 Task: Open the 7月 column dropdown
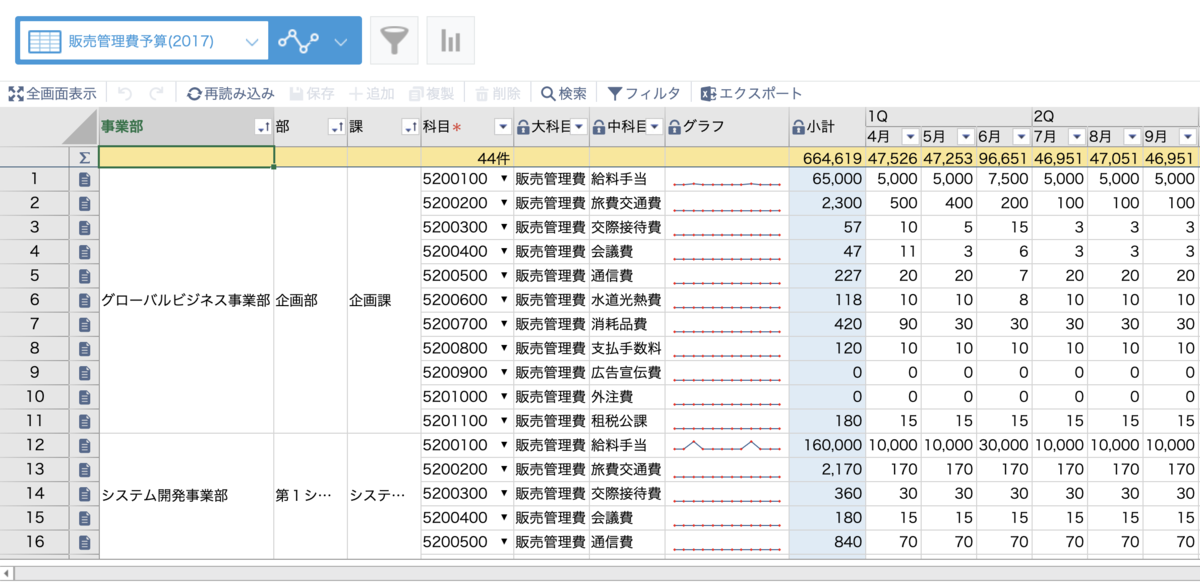[x=1076, y=136]
